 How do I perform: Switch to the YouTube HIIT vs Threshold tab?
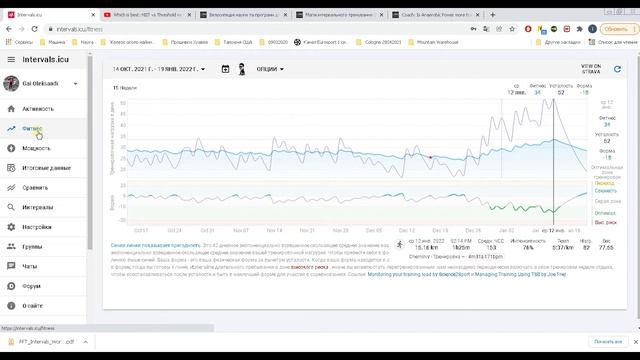tap(147, 15)
